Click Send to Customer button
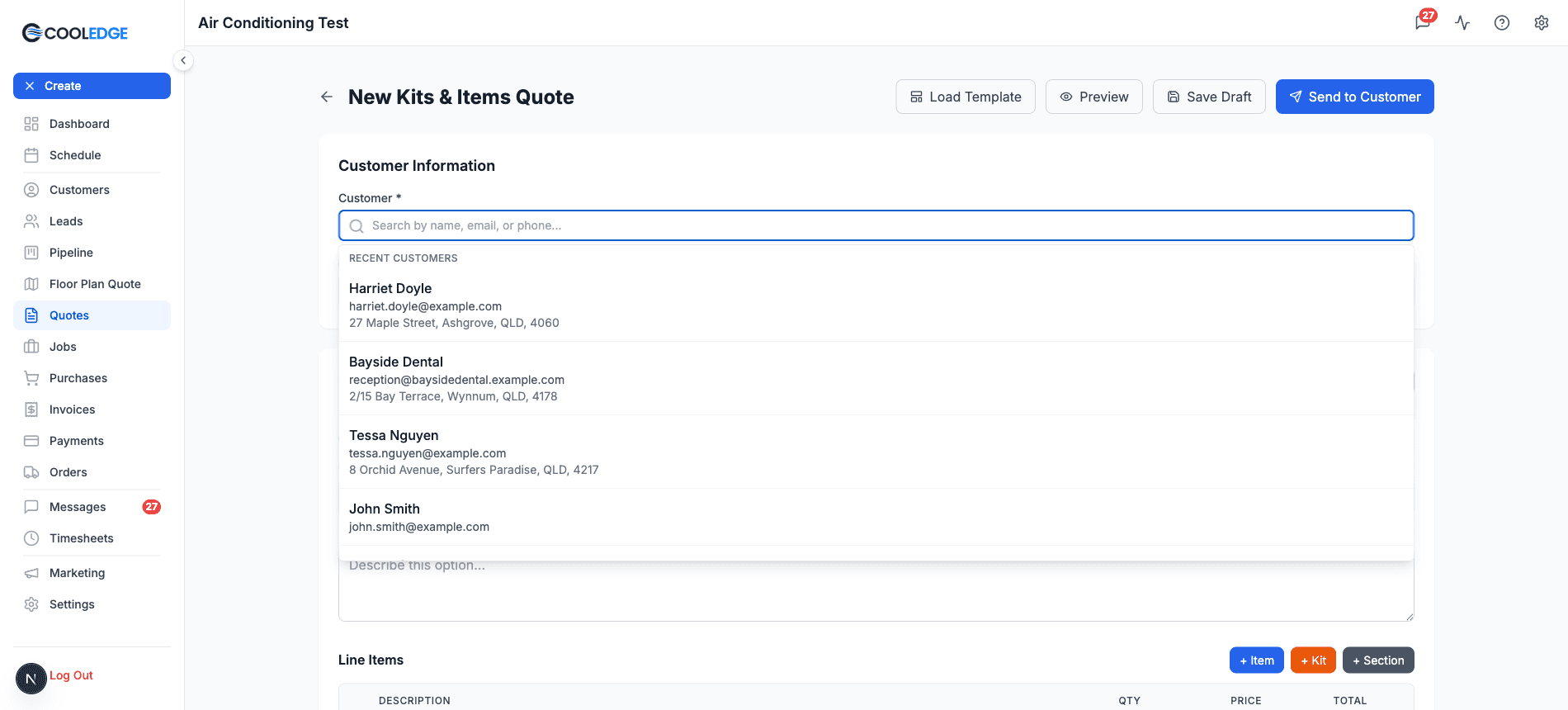1568x710 pixels. [1355, 97]
